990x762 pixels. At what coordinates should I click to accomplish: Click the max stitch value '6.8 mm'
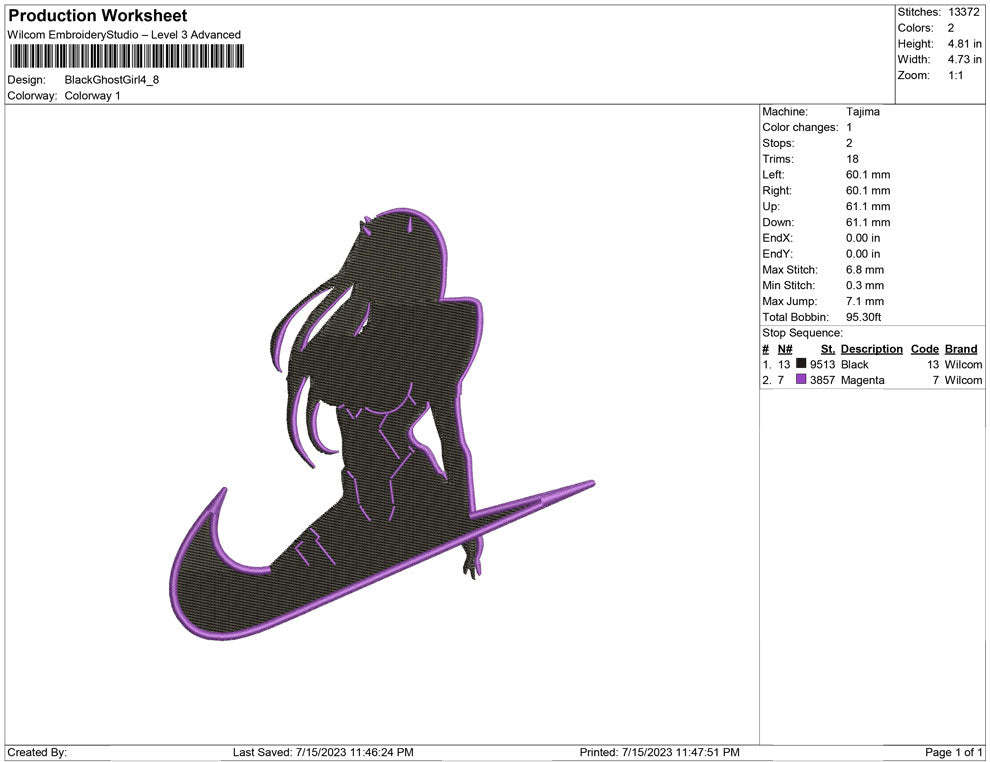(x=865, y=270)
